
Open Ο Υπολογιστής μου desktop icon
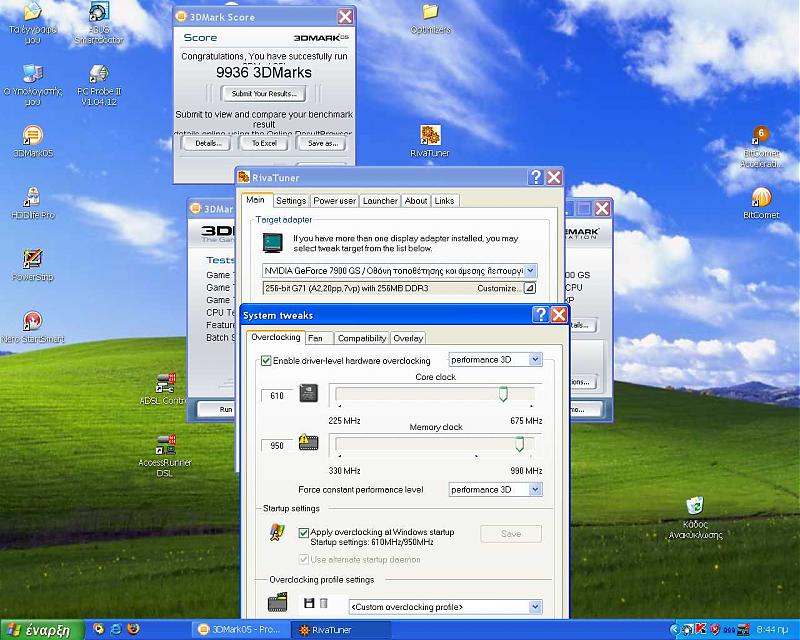tap(33, 85)
